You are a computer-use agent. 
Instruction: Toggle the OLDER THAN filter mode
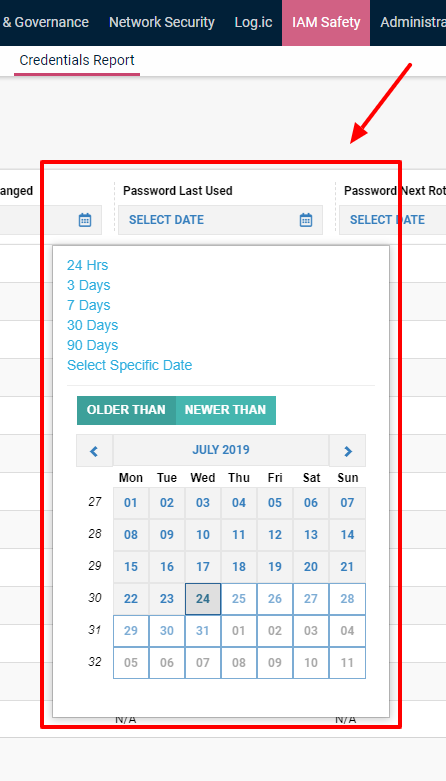126,410
